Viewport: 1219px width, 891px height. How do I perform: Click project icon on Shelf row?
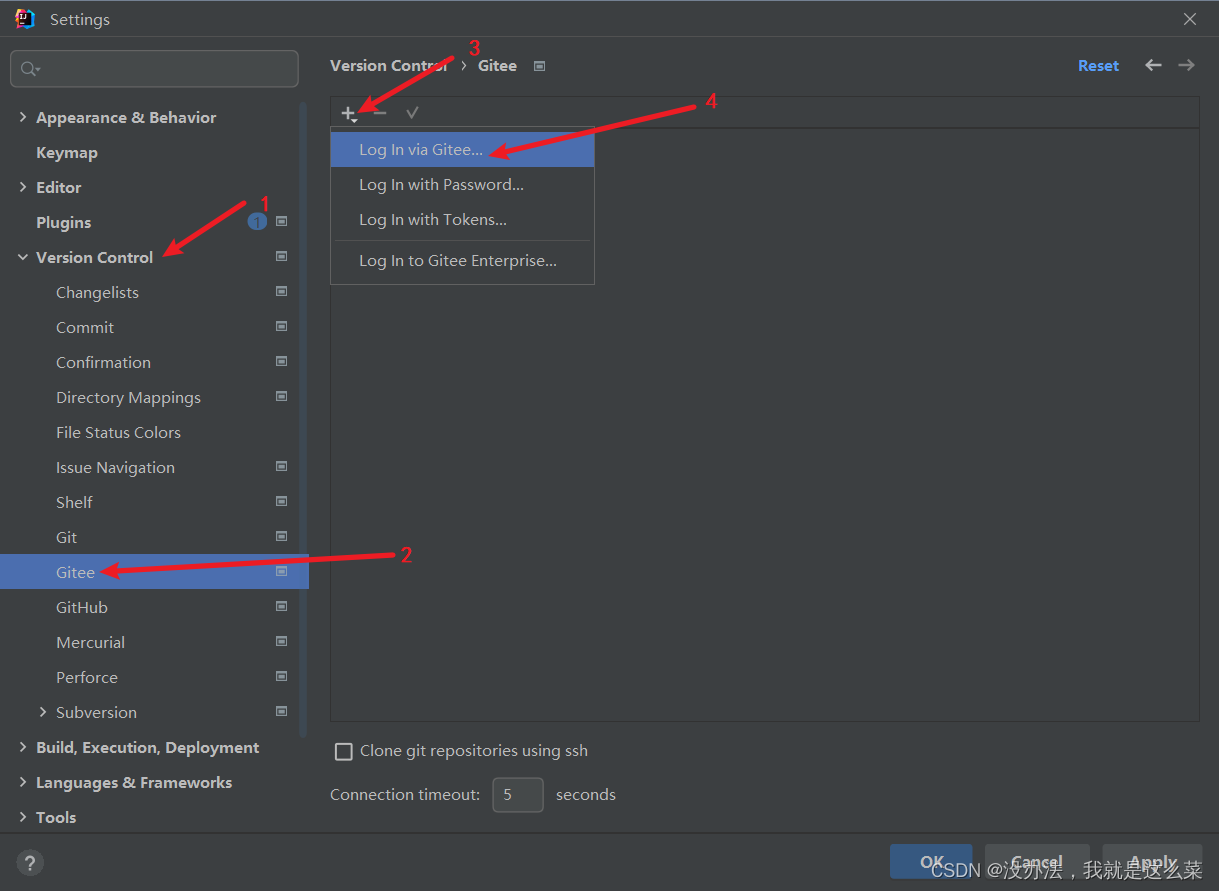pyautogui.click(x=281, y=501)
